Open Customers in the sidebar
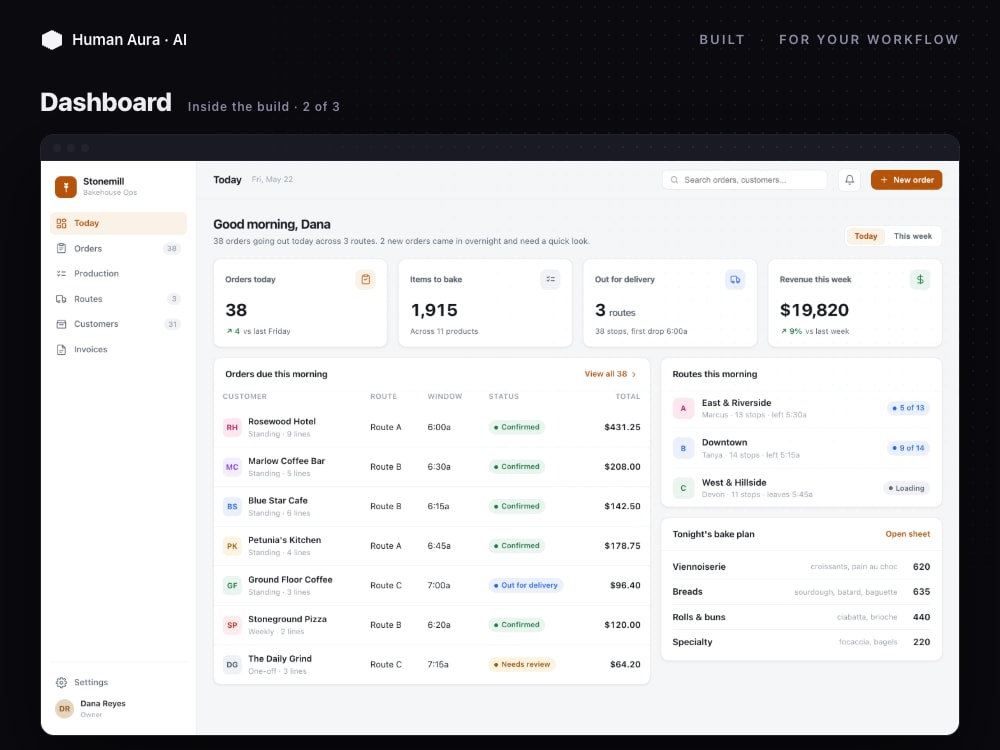This screenshot has width=1000, height=750. pos(118,324)
